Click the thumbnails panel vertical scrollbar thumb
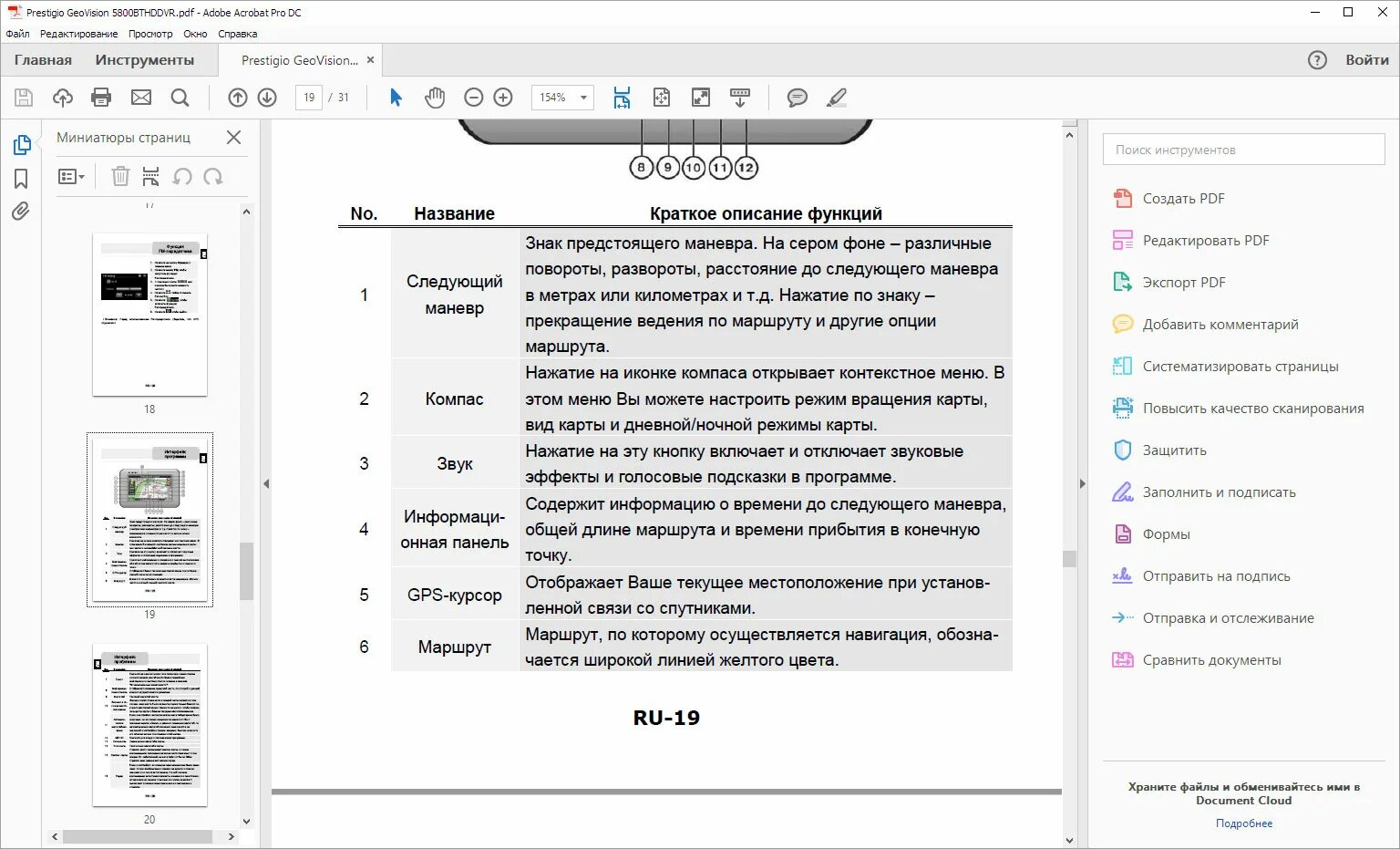 coord(246,571)
